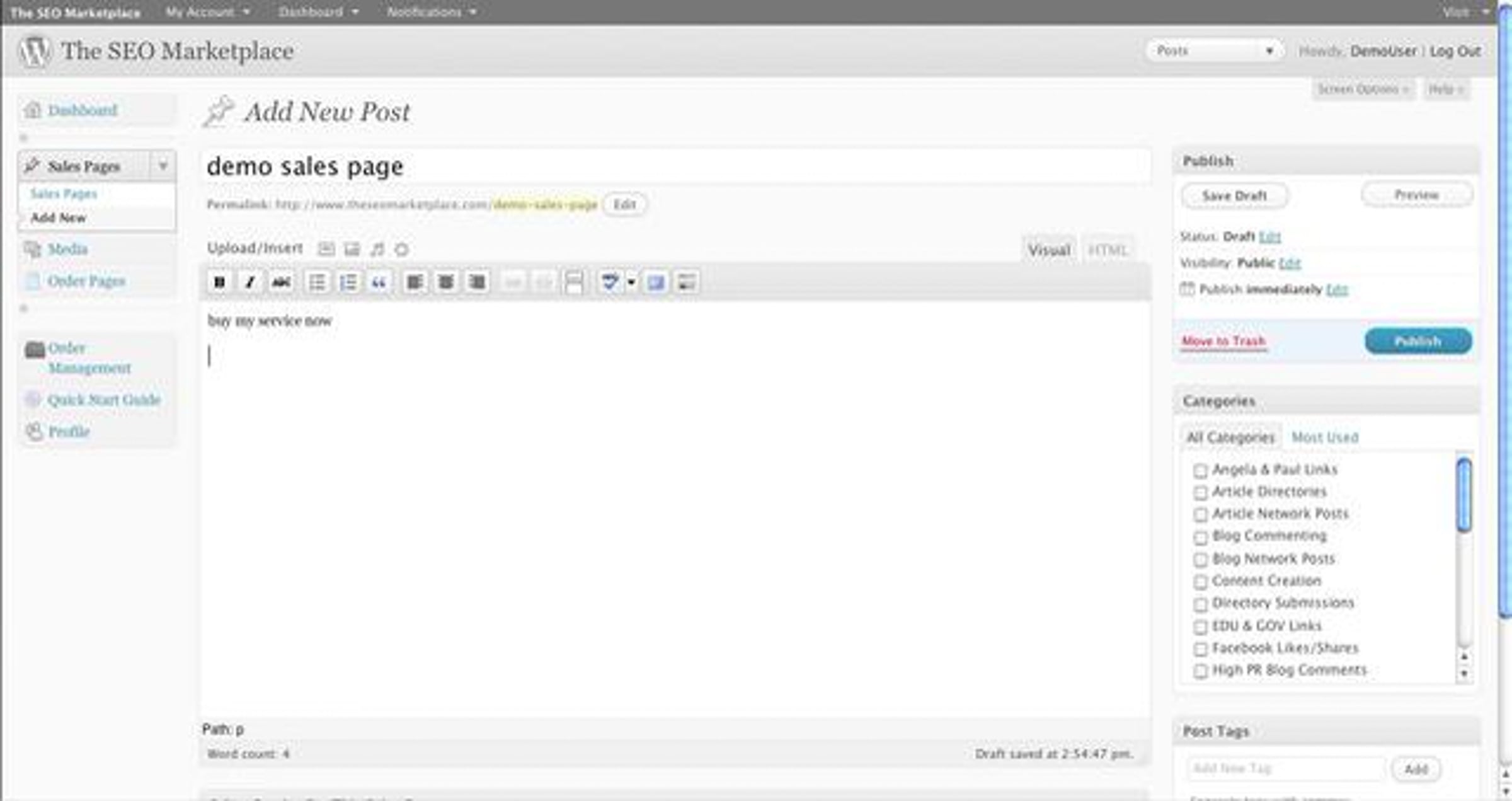Click the blue Publish button
The height and width of the screenshot is (801, 1512).
point(1417,341)
